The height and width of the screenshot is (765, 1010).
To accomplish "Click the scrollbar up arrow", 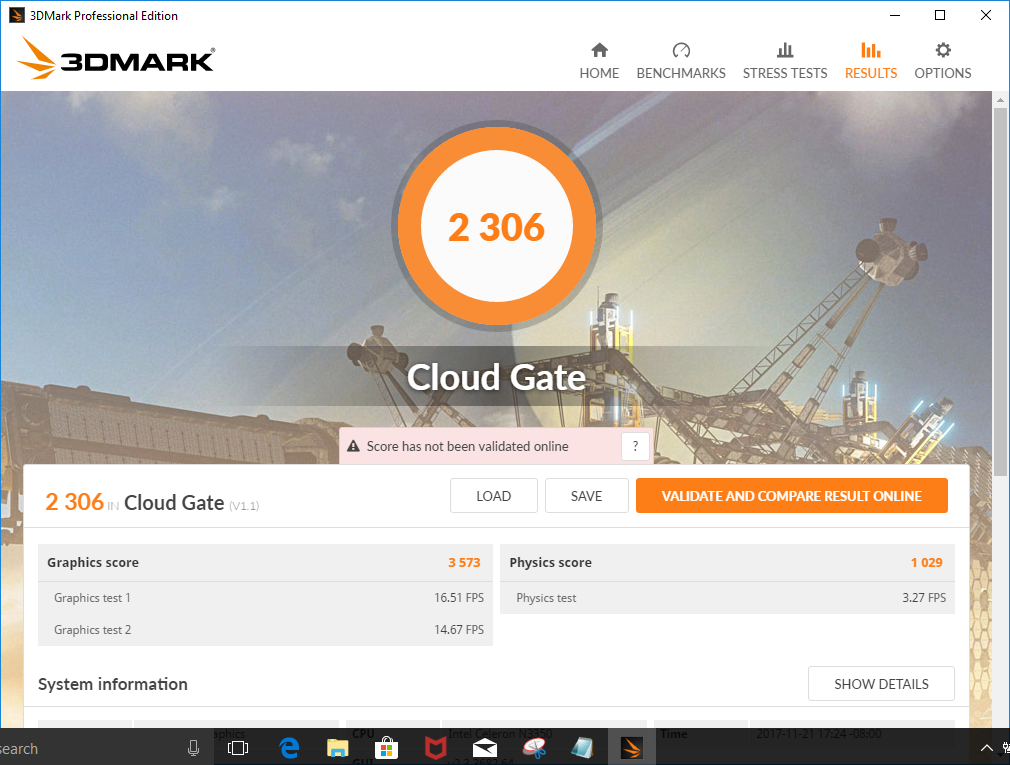I will coord(1000,100).
